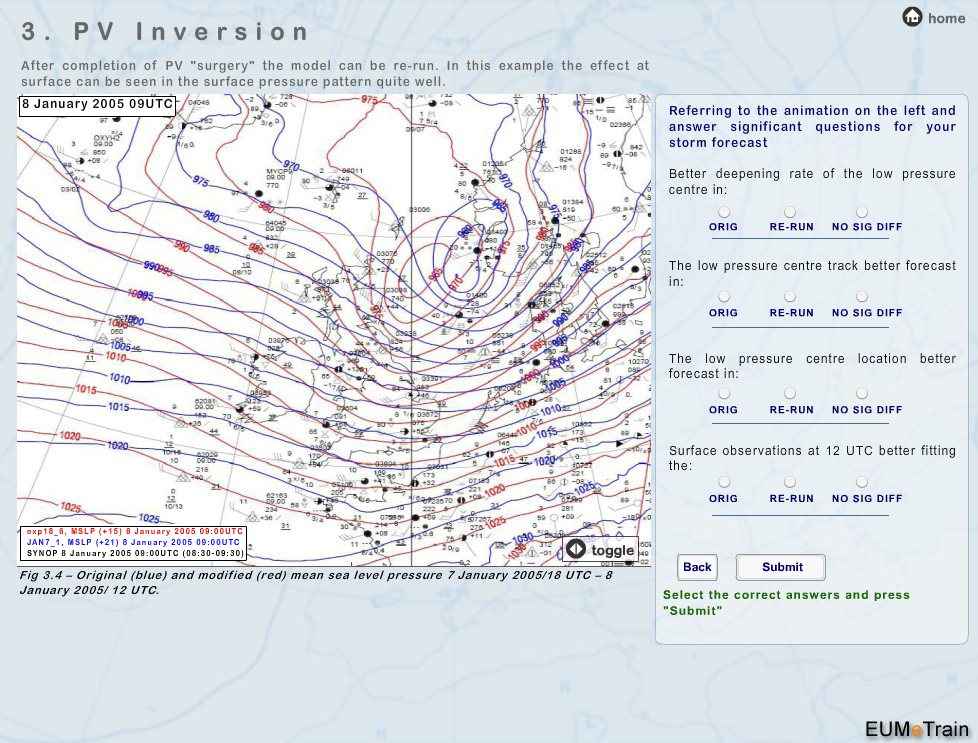Choose NO SIG DIFF for centre track

coord(862,297)
